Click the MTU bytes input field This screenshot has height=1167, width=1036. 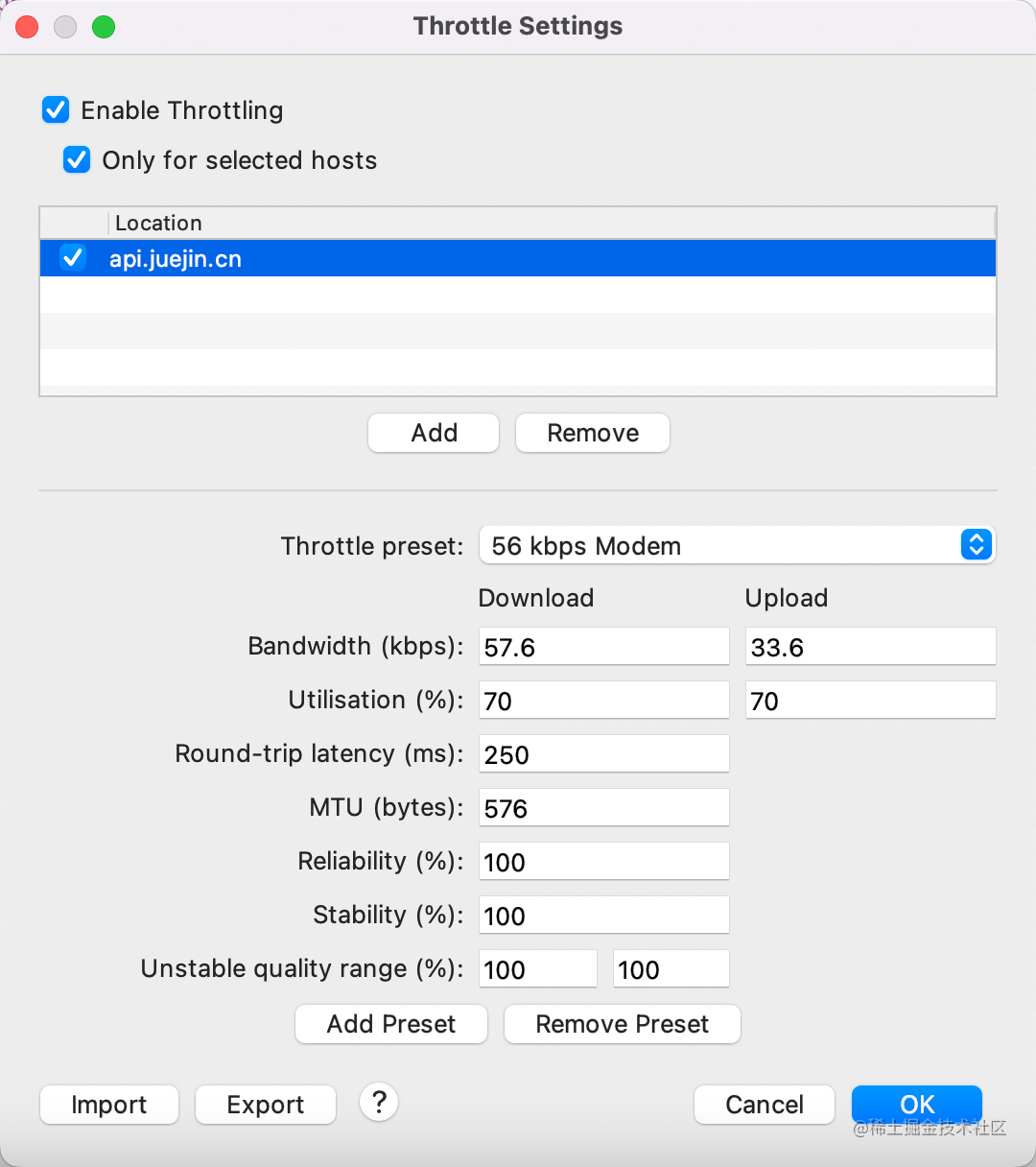coord(603,808)
